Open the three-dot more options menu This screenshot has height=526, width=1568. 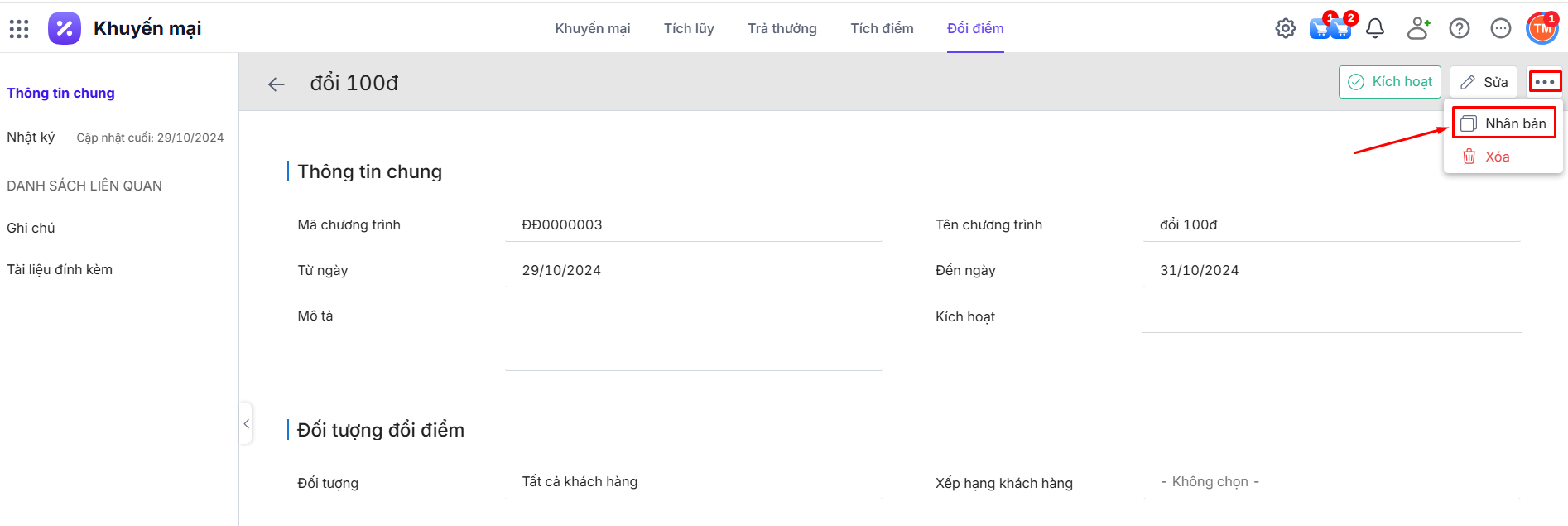tap(1545, 82)
